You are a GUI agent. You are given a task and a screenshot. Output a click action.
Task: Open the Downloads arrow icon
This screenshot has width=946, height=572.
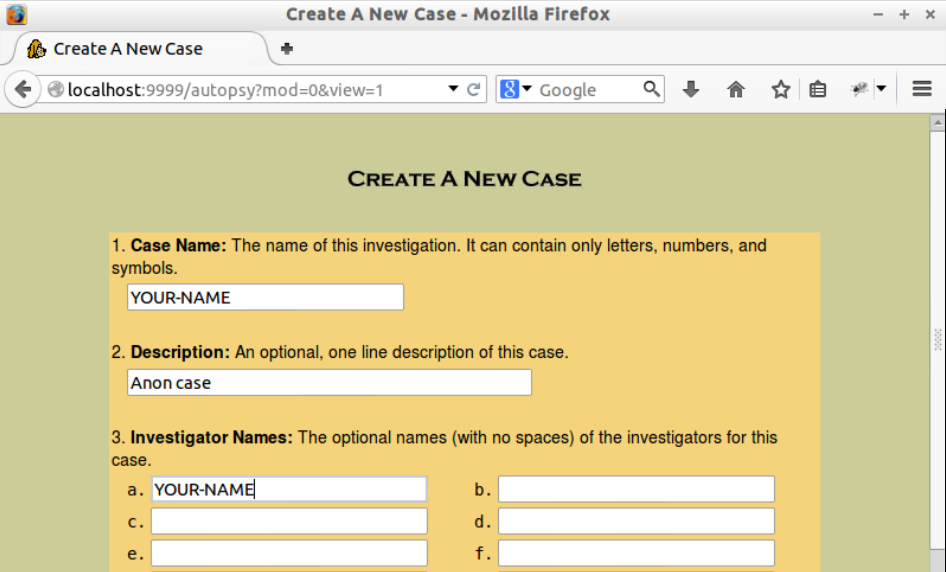click(691, 89)
